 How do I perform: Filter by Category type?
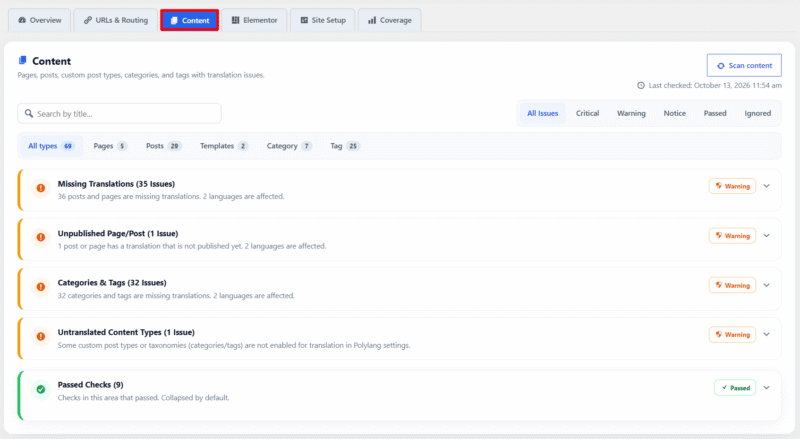[x=289, y=146]
